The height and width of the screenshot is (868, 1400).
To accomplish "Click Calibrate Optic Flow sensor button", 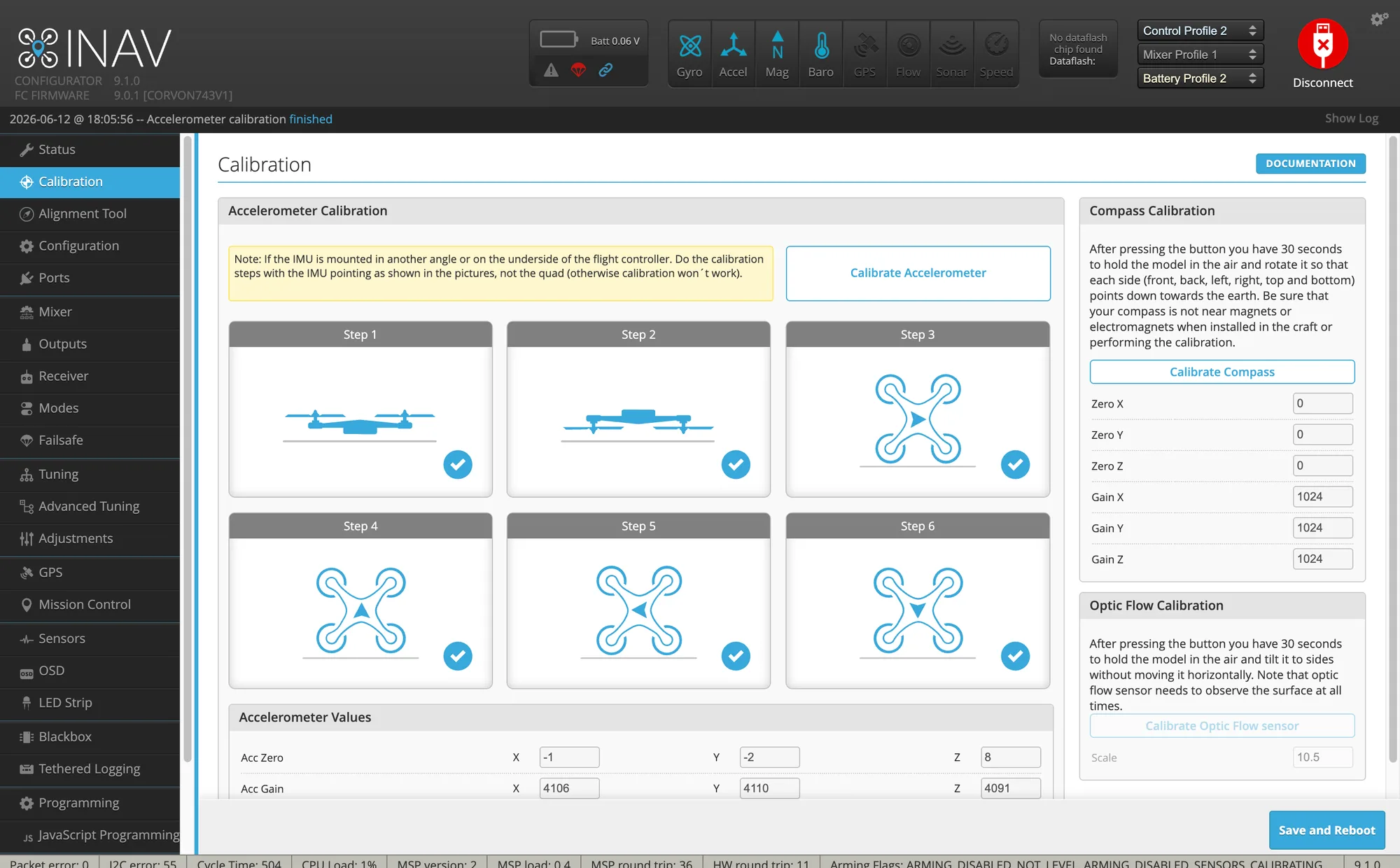I will pyautogui.click(x=1221, y=726).
